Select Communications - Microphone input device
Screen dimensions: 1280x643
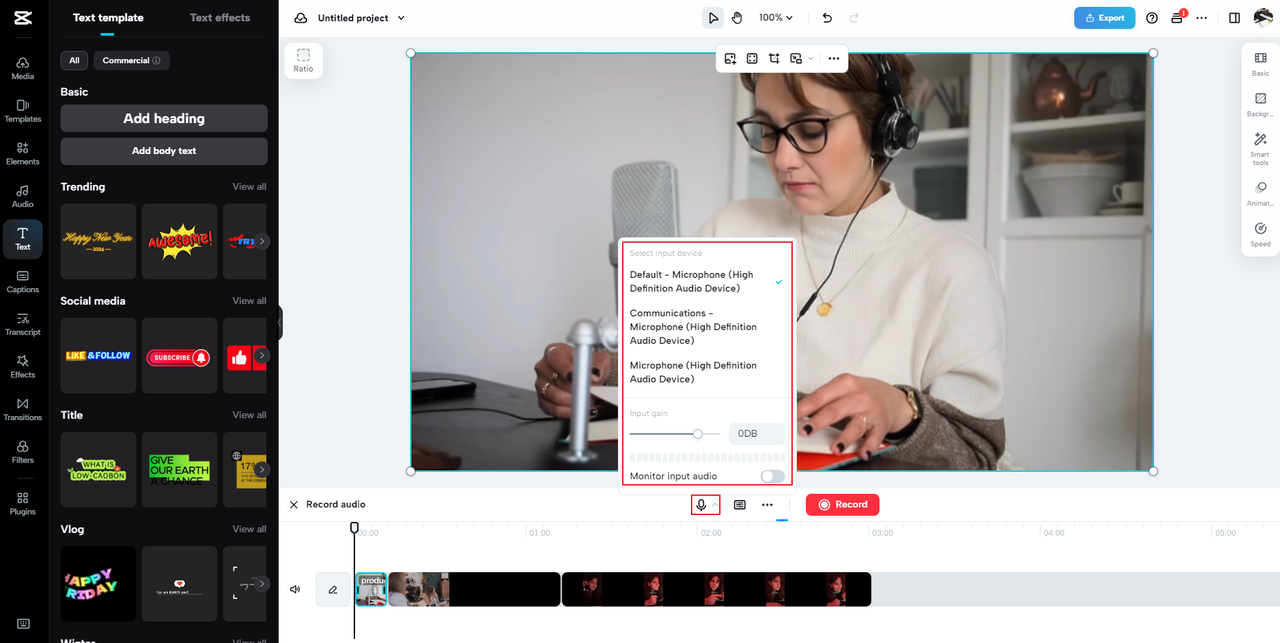[x=706, y=327]
